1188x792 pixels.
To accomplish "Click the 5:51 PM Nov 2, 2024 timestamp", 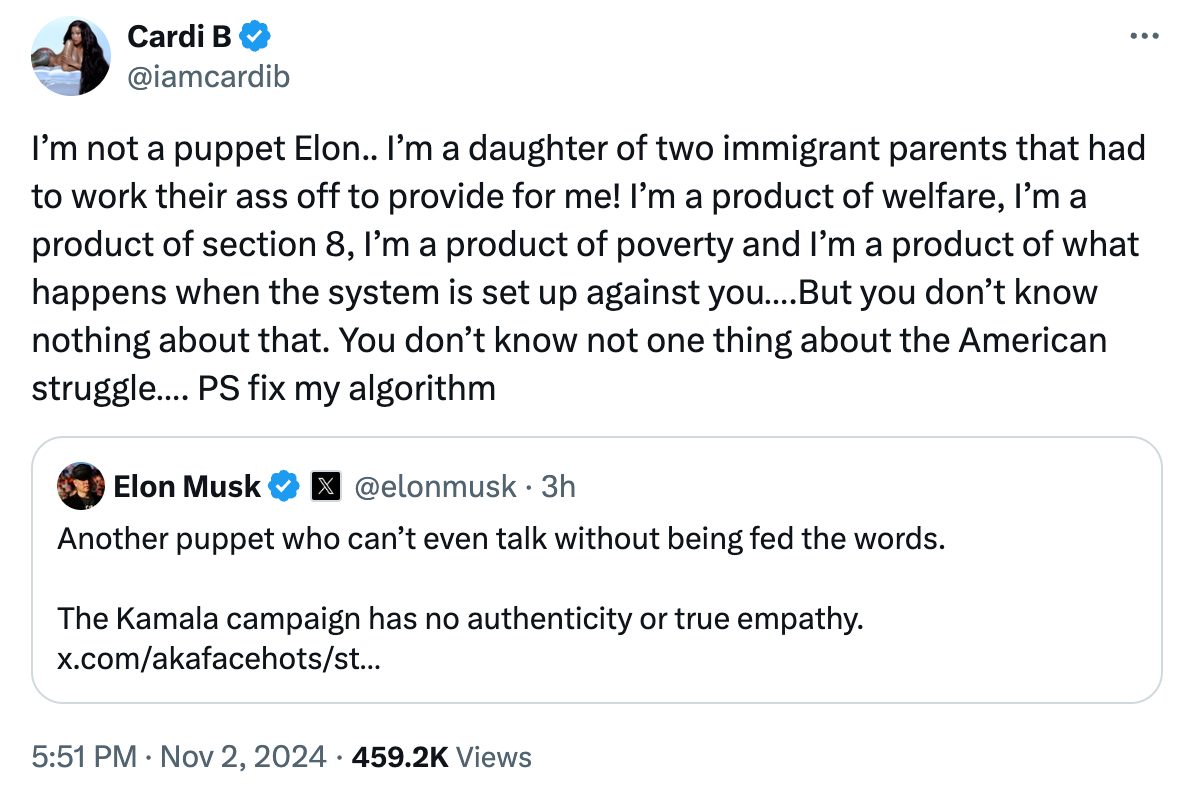I will (179, 757).
